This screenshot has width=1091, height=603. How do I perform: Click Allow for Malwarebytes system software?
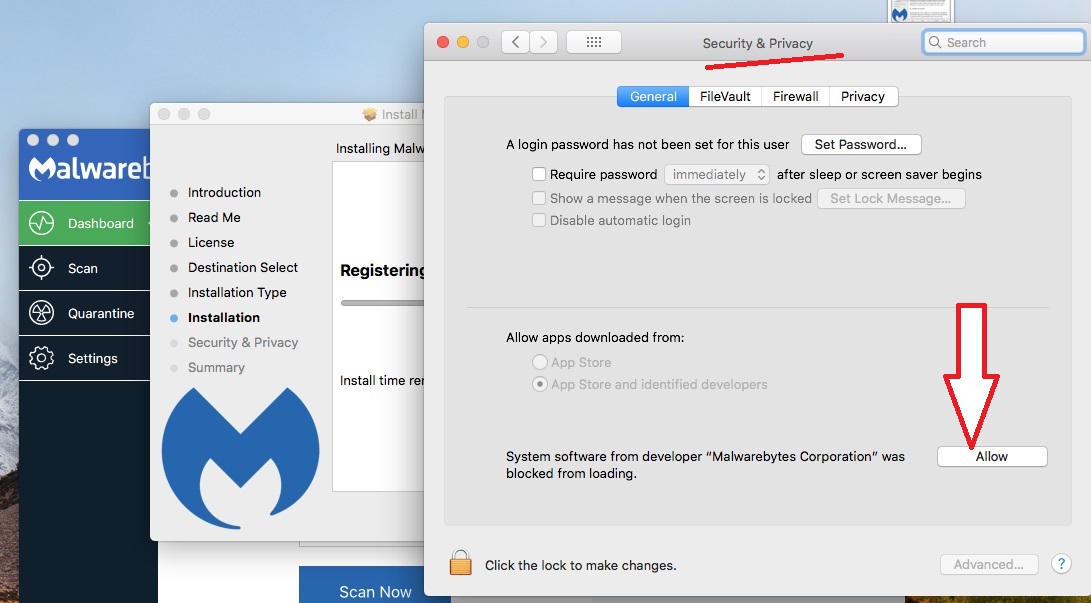point(992,456)
